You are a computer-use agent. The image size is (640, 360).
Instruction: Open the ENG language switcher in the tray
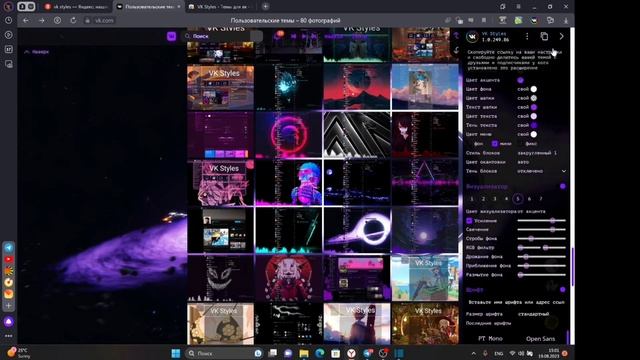[x=498, y=353]
